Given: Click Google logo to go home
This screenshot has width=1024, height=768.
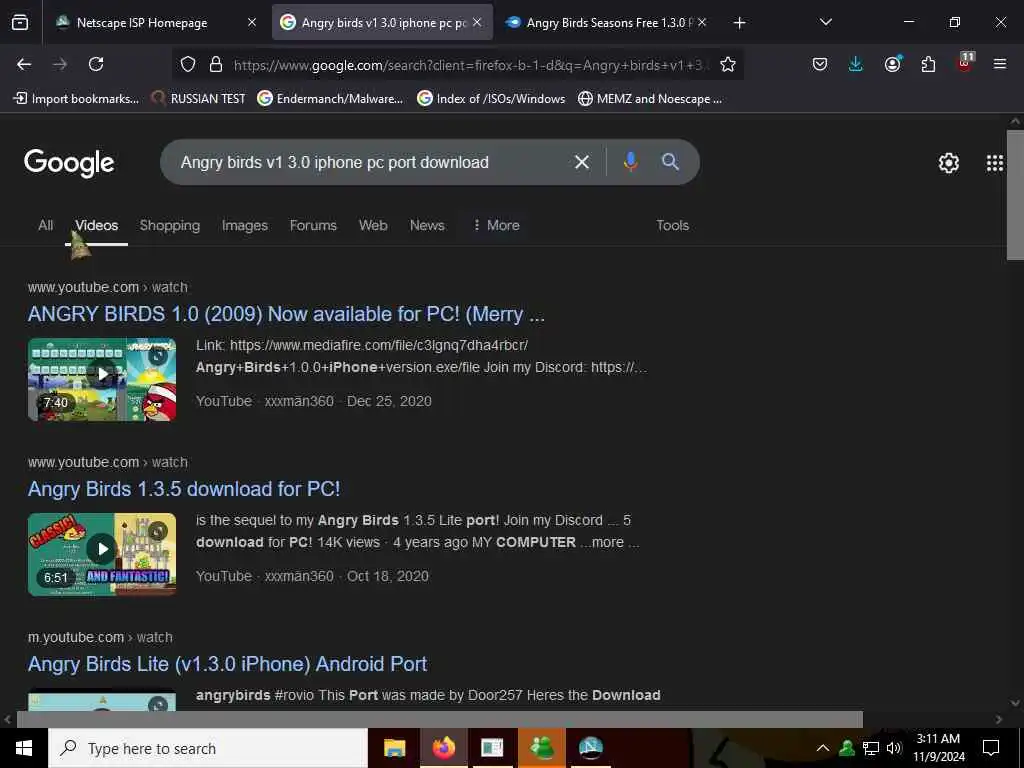Looking at the screenshot, I should pos(69,163).
